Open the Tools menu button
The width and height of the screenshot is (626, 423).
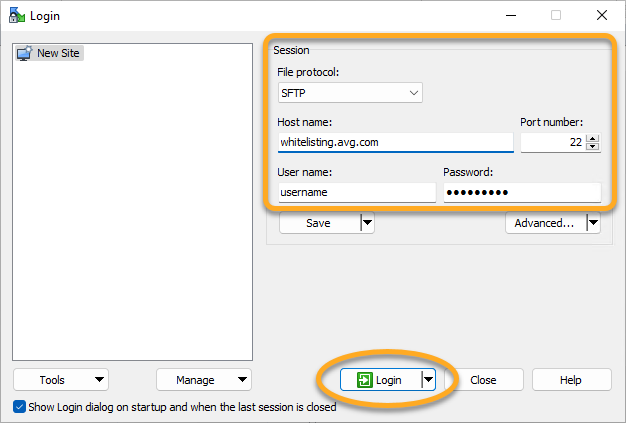coord(61,380)
